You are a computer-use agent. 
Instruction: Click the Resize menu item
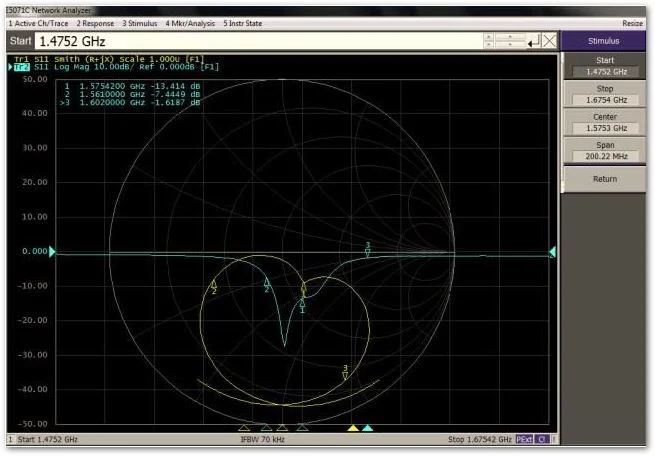pyautogui.click(x=632, y=23)
